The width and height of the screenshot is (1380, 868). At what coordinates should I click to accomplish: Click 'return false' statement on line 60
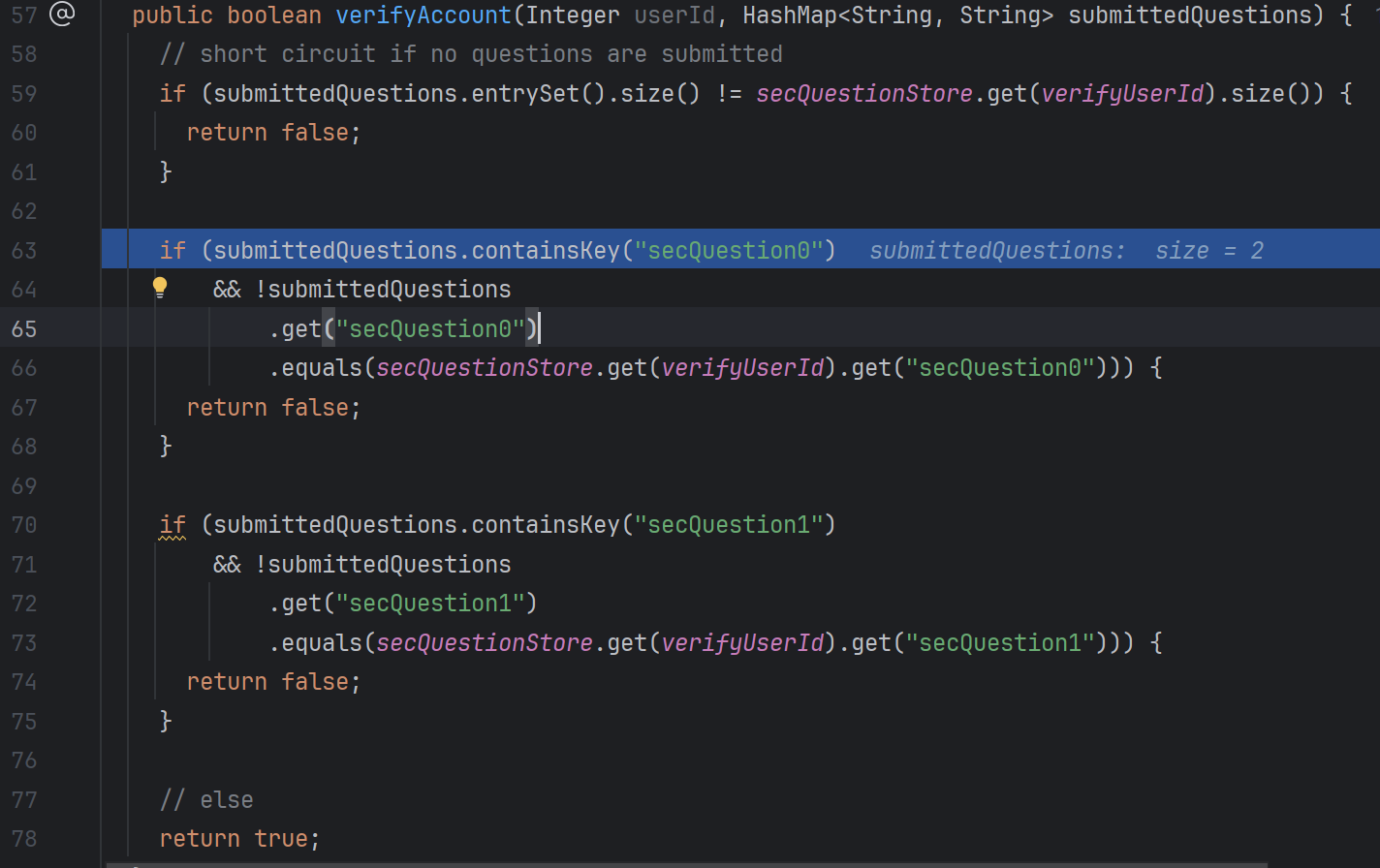[x=272, y=133]
